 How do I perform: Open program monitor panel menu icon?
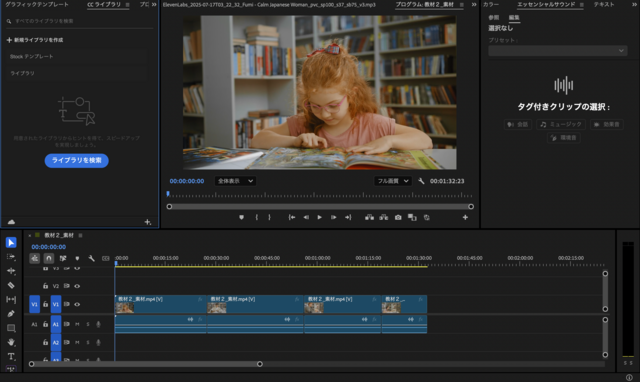[x=462, y=5]
